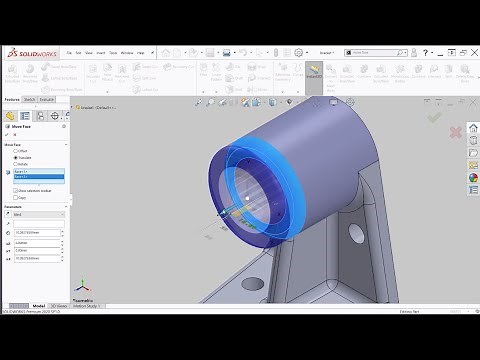
Task: Open the Help menu
Action: 141,53
